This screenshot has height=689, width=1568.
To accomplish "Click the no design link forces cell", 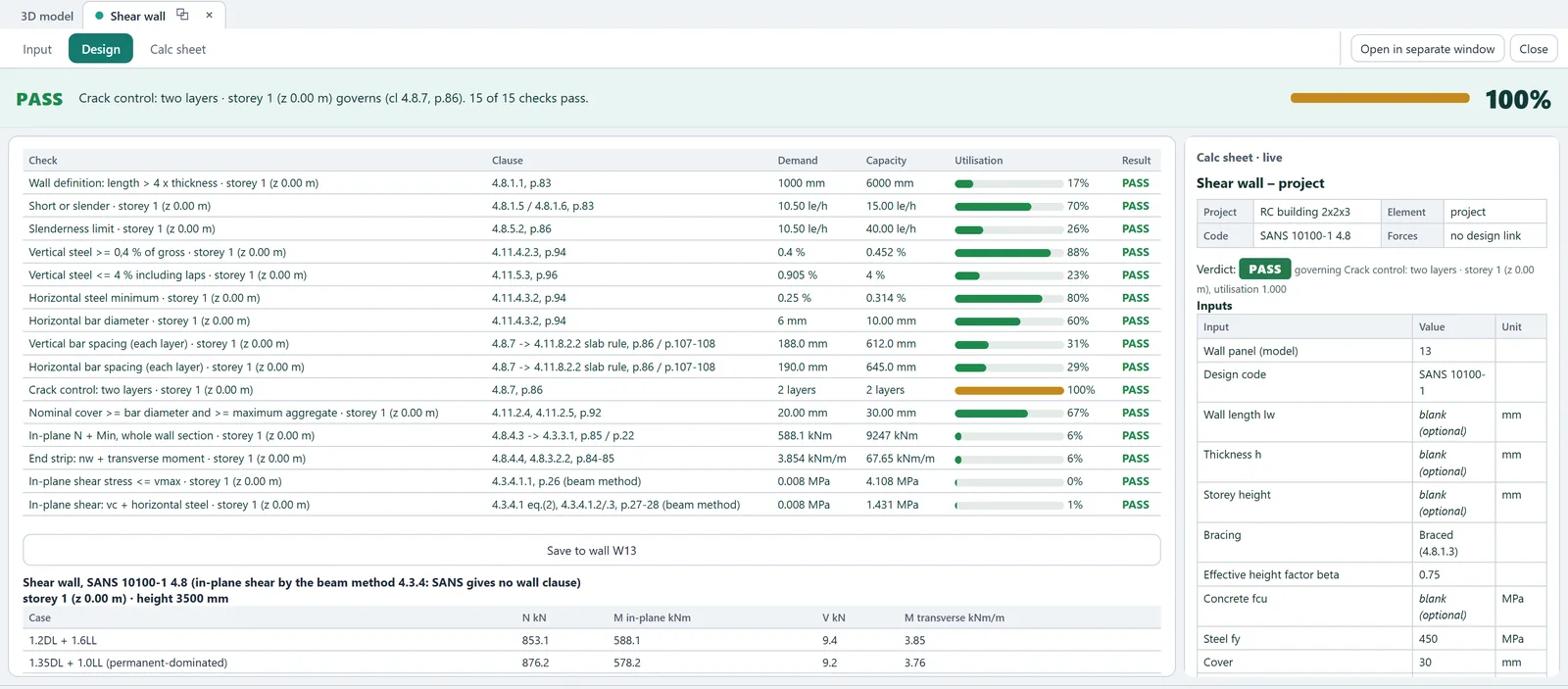I will pyautogui.click(x=1494, y=236).
